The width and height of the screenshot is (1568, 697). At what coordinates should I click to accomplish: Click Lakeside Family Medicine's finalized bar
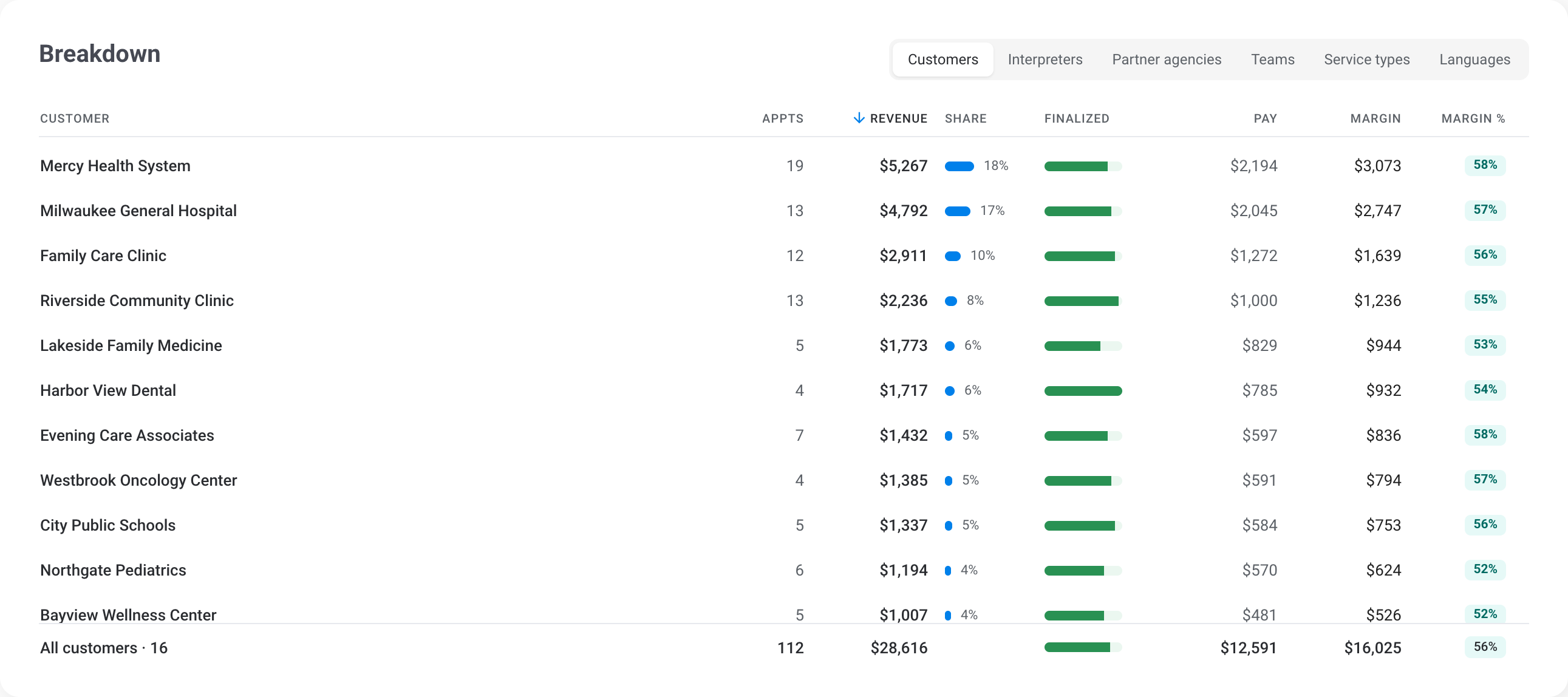point(1083,345)
